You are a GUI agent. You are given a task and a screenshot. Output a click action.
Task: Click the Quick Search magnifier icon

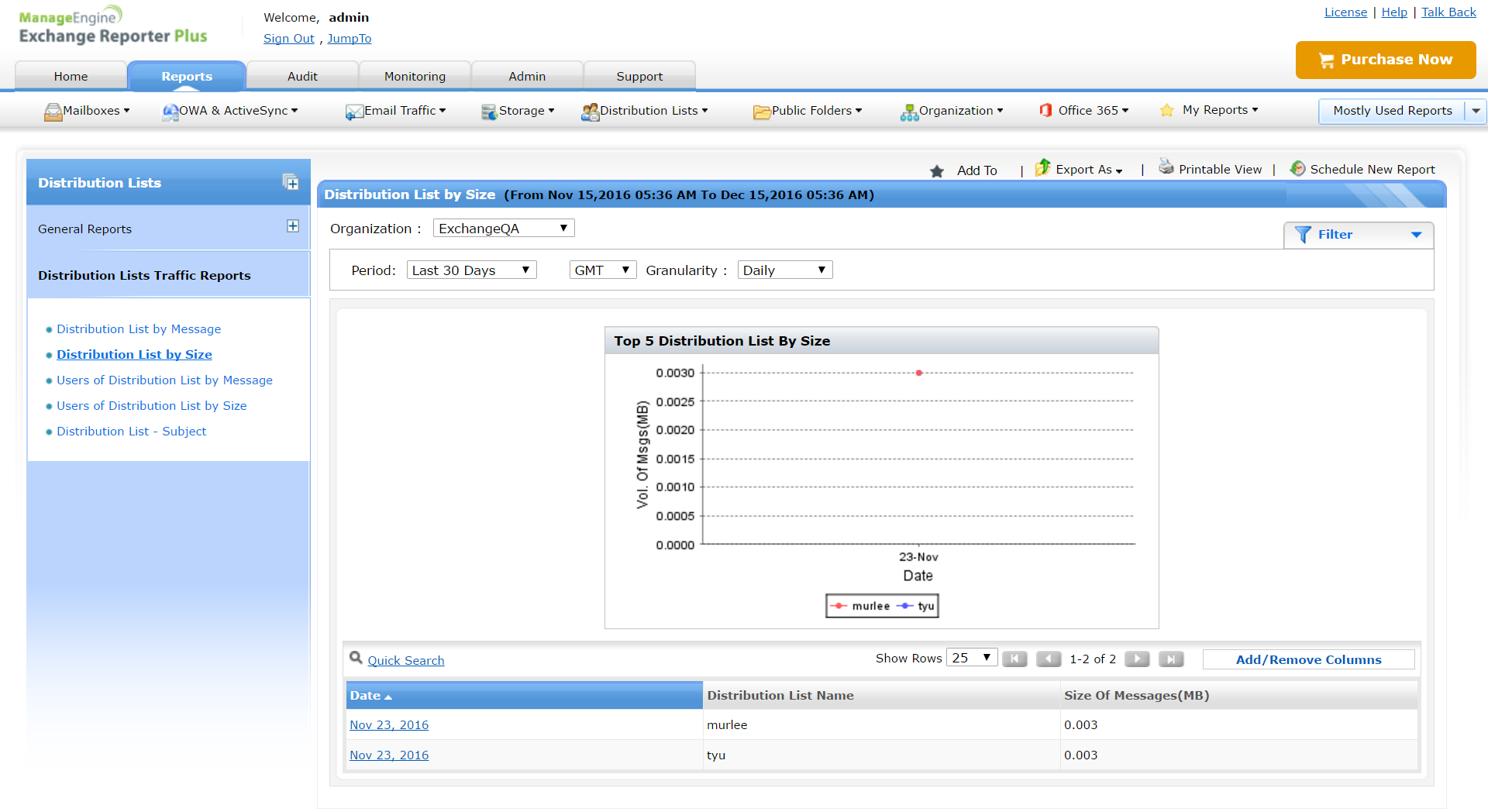tap(356, 658)
